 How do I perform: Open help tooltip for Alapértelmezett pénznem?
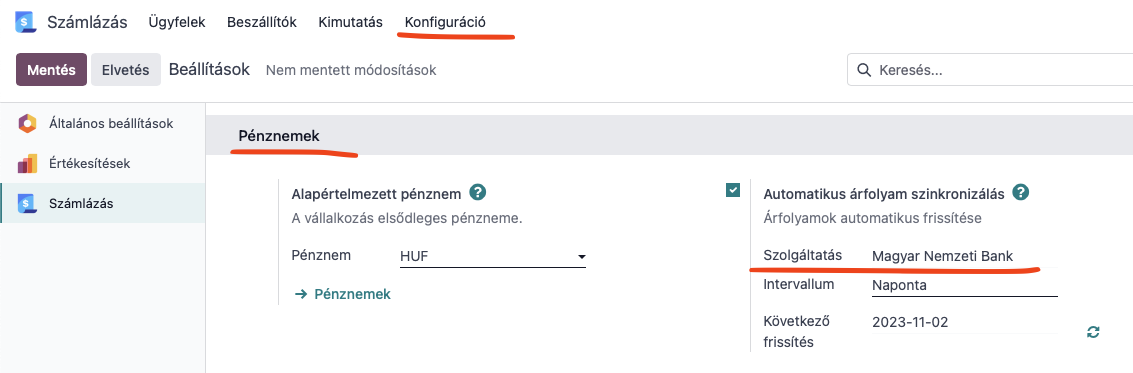(477, 193)
